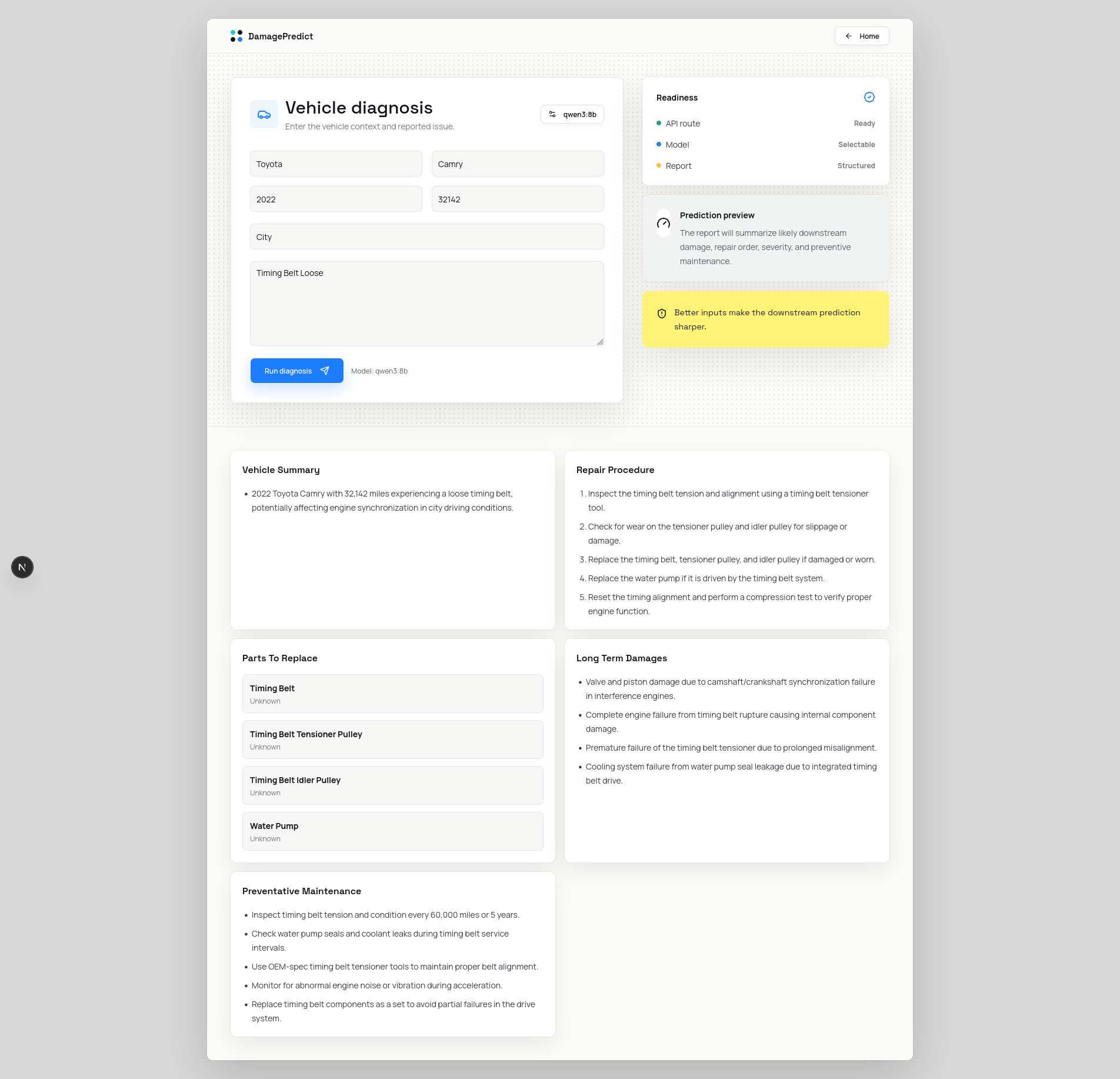This screenshot has height=1079, width=1120.
Task: Click the Next.js dev tools badge
Action: point(22,567)
